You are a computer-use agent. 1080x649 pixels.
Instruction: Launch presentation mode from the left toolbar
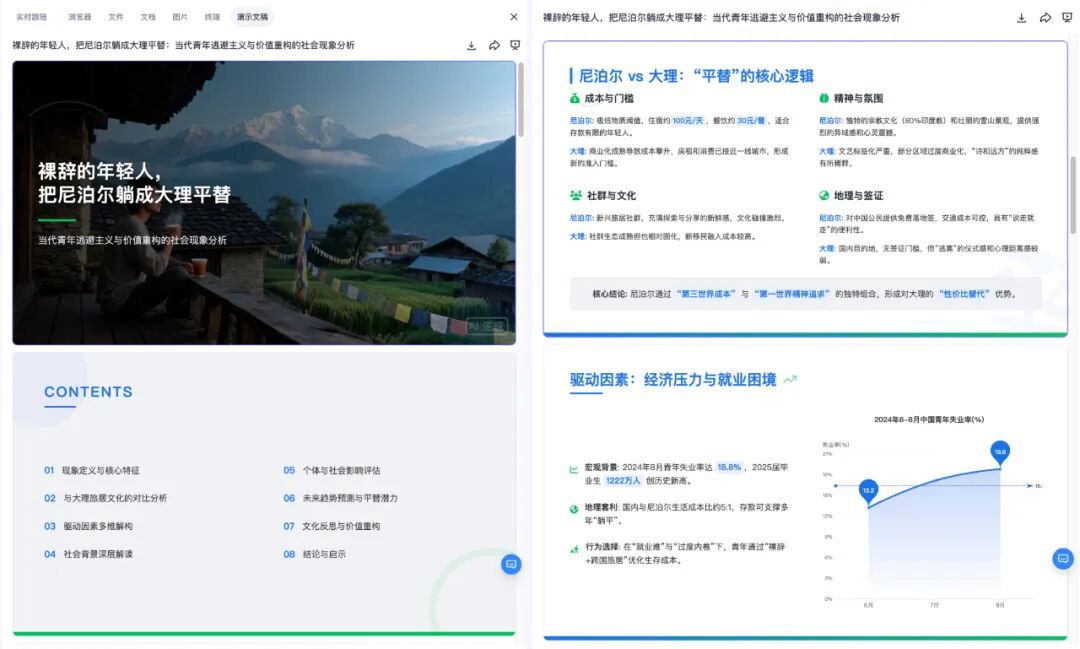click(x=515, y=45)
